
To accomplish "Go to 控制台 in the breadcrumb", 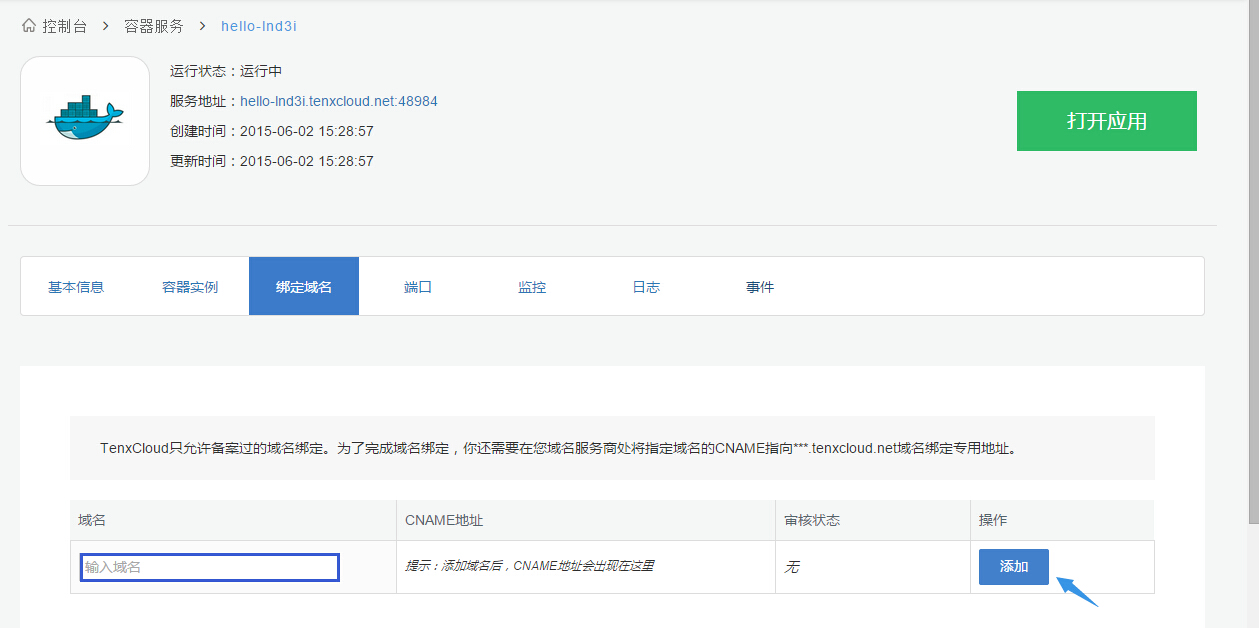I will tap(64, 26).
